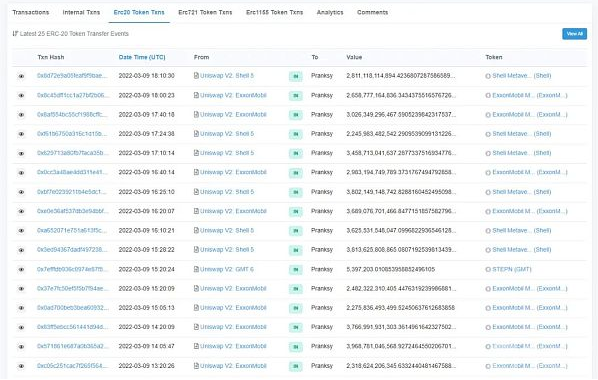Open the txn hash link dated 18:00:23

72,95
